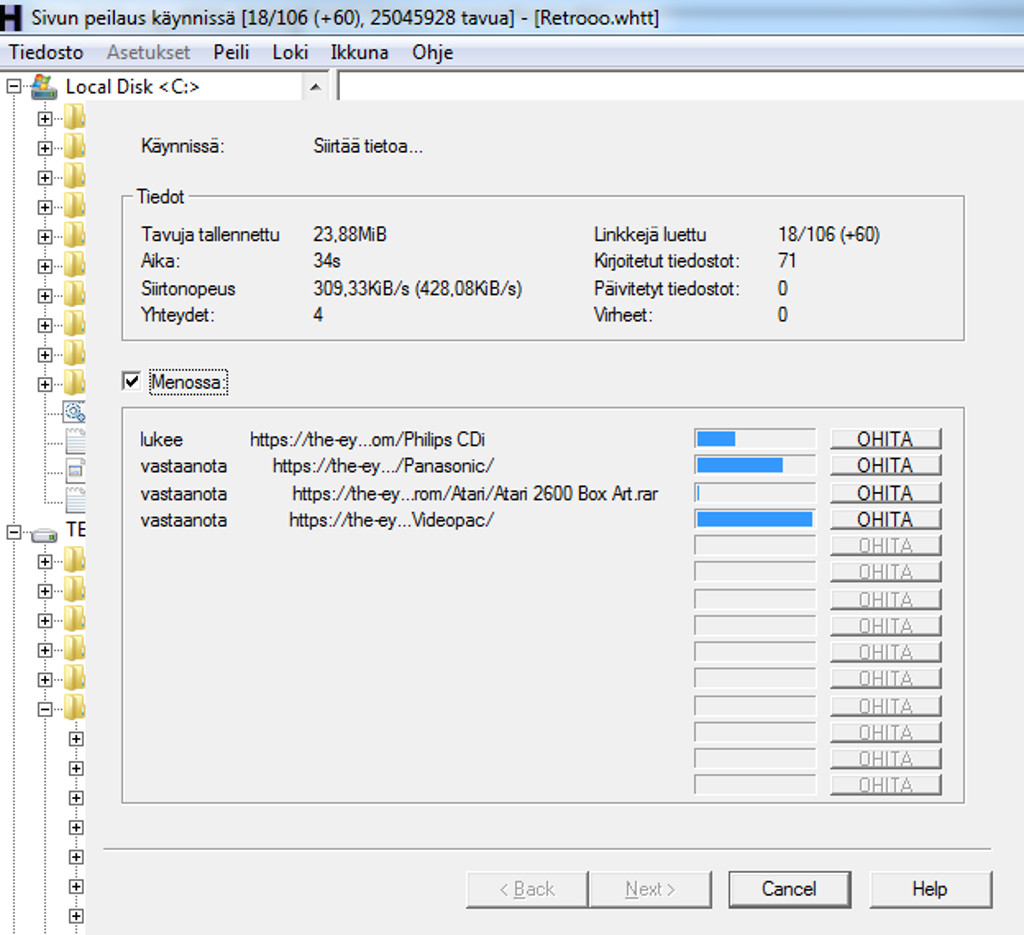This screenshot has width=1024, height=935.
Task: Open the Peili menu
Action: coord(231,52)
